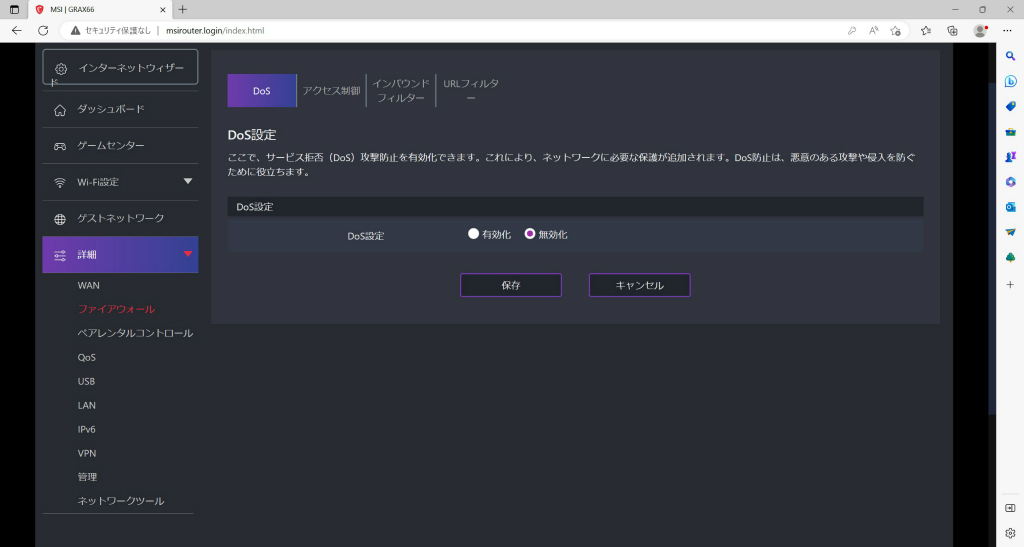Image resolution: width=1024 pixels, height=547 pixels.
Task: Switch to the URLフィルター tab
Action: coord(471,91)
